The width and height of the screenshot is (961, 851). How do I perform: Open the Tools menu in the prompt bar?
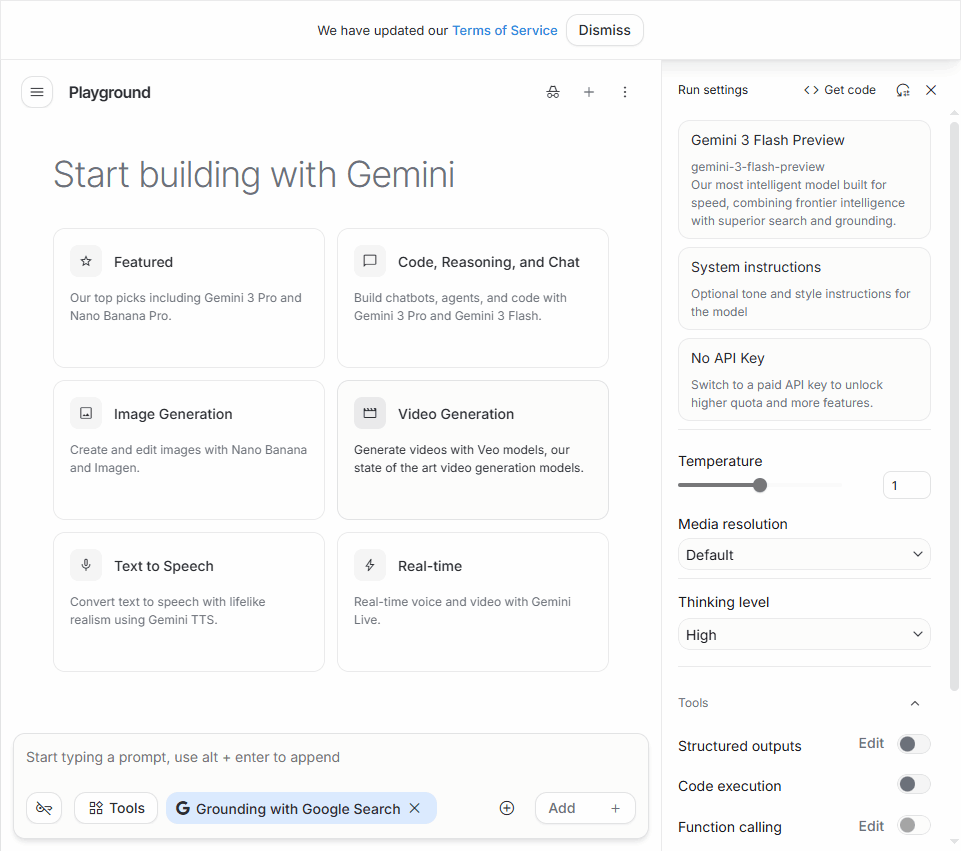tap(115, 807)
